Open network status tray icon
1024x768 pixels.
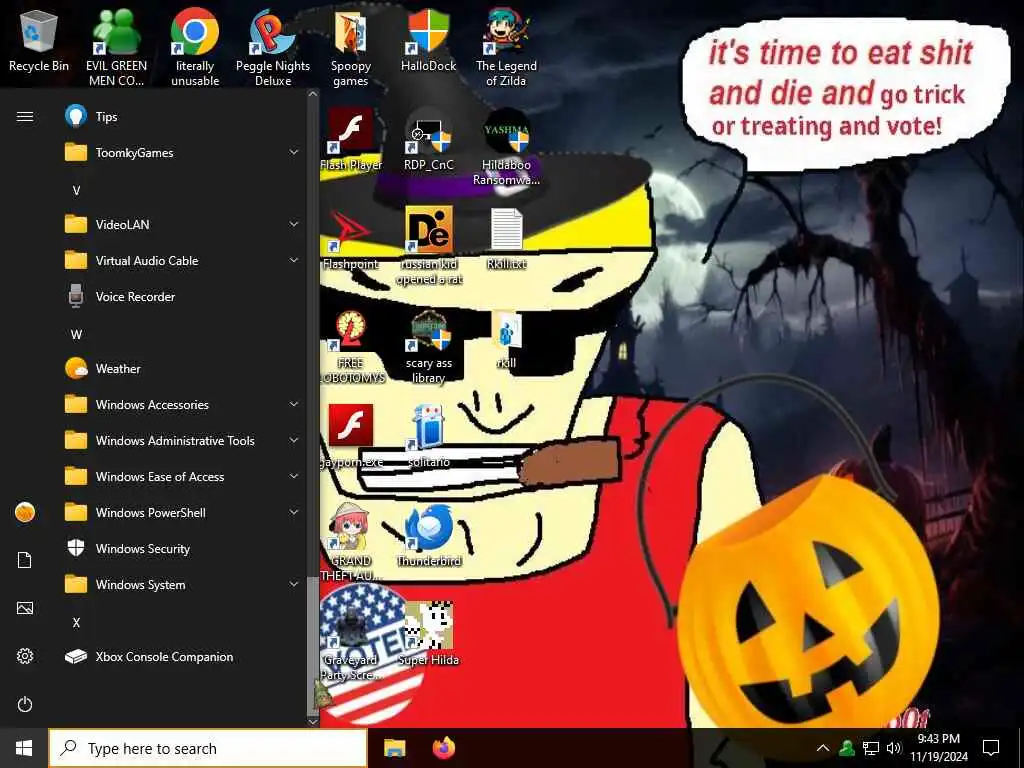pos(871,748)
